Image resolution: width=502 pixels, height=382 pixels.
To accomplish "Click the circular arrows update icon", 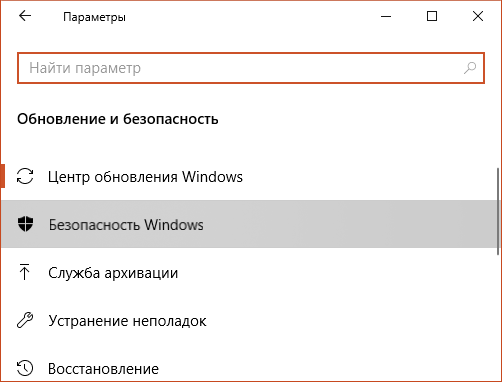I will [x=25, y=176].
